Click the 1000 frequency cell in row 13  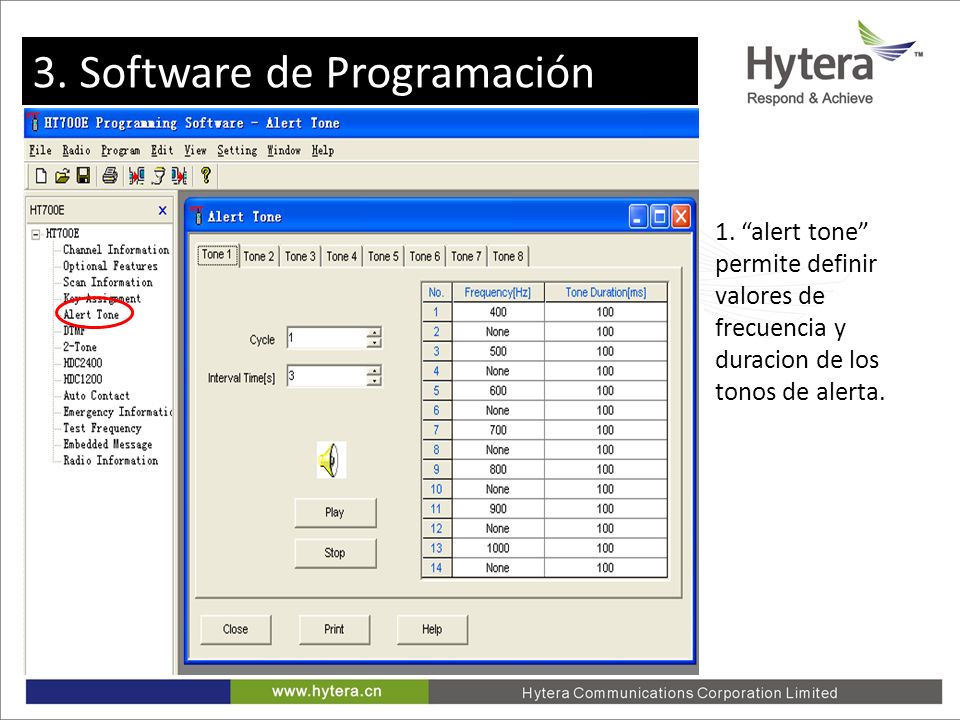(498, 549)
